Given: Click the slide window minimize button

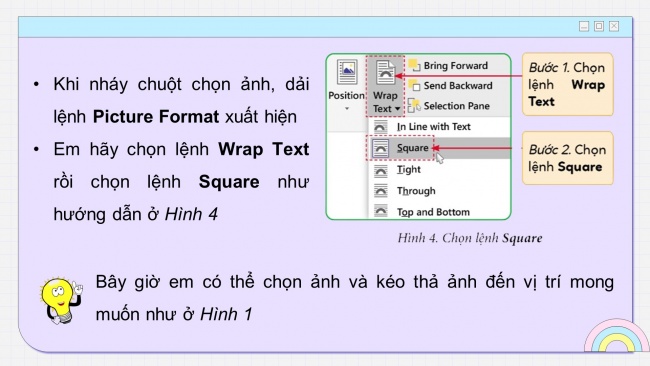Looking at the screenshot, I should [x=584, y=27].
